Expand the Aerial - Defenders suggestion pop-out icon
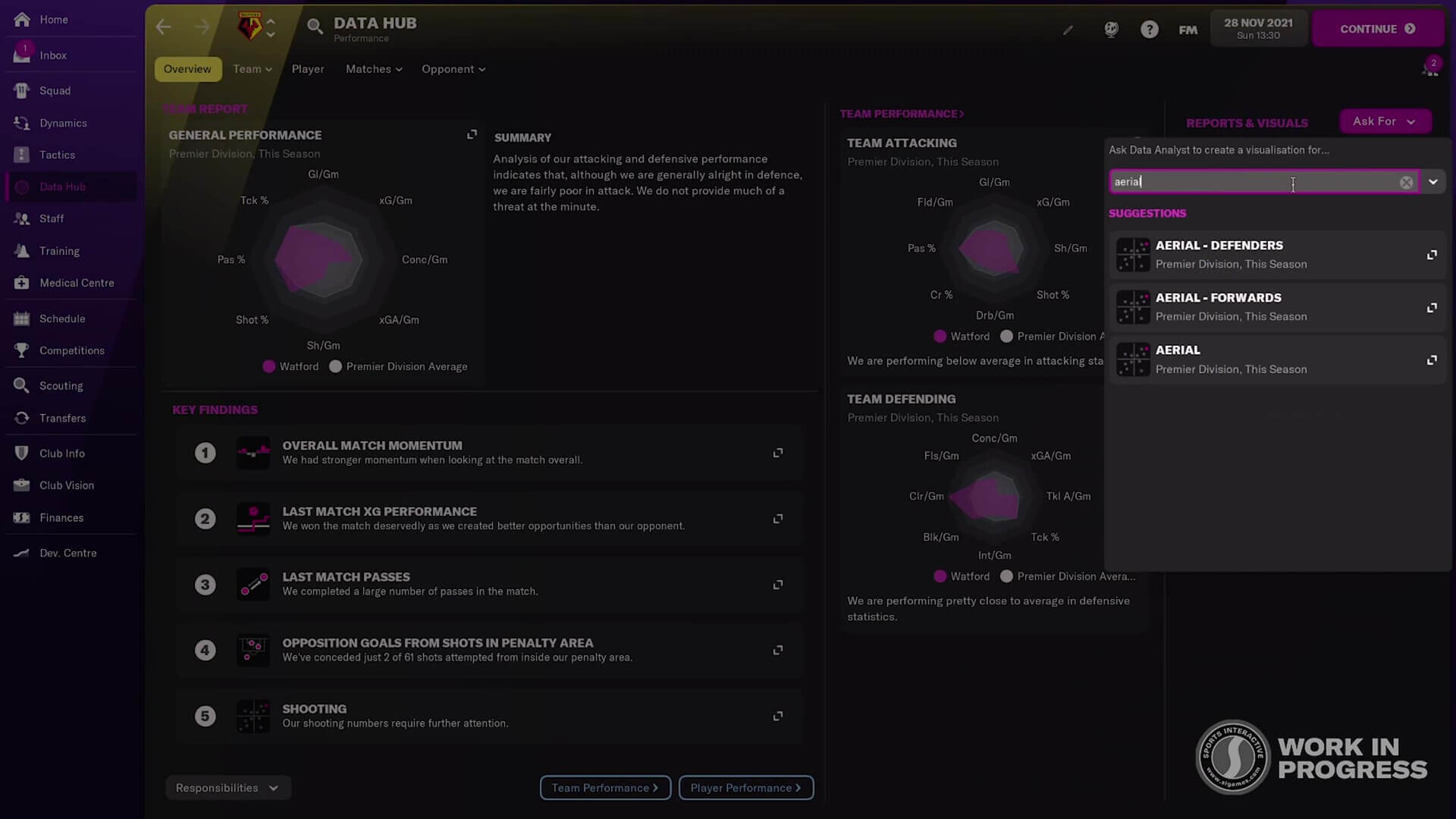The image size is (1456, 819). point(1431,255)
